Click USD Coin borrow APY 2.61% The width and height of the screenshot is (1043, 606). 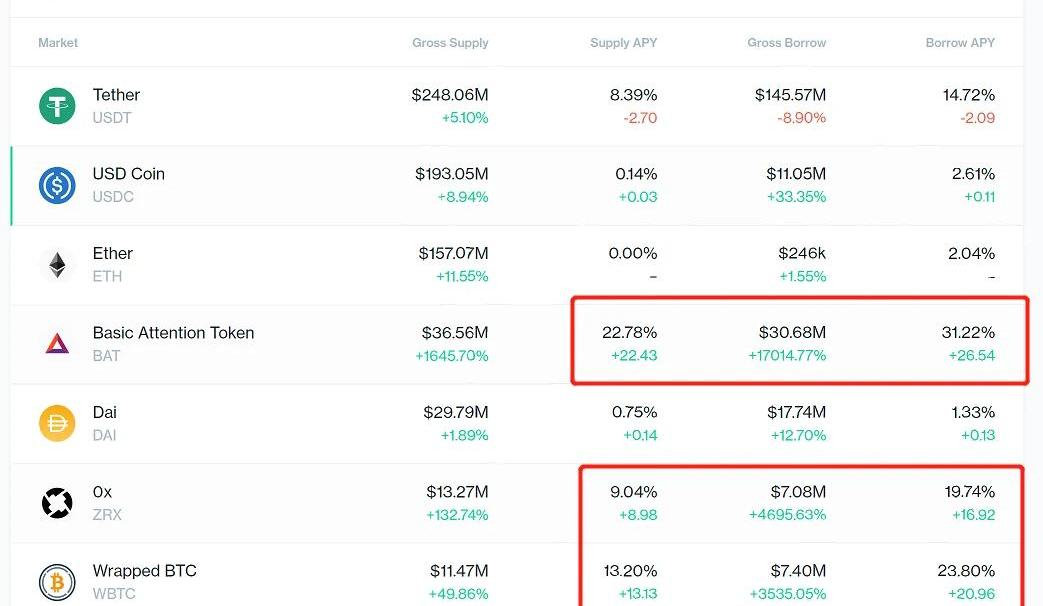click(x=973, y=174)
